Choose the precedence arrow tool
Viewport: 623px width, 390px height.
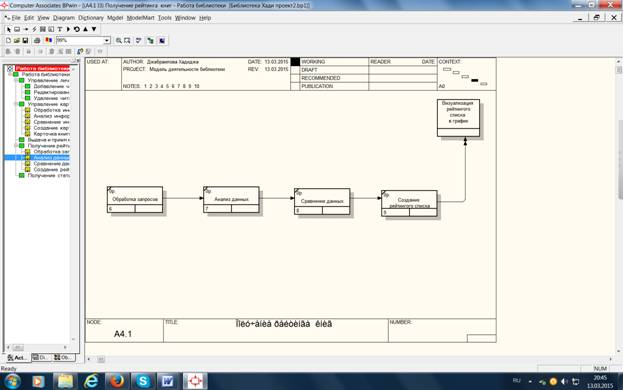(26, 29)
